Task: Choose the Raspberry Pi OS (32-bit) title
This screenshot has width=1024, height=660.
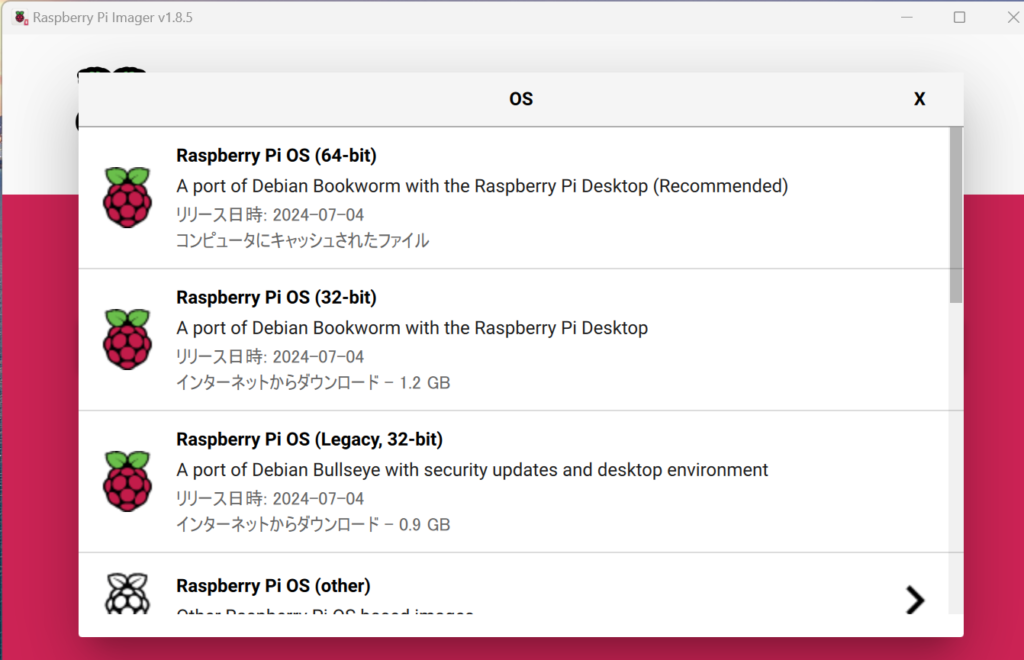Action: tap(276, 297)
